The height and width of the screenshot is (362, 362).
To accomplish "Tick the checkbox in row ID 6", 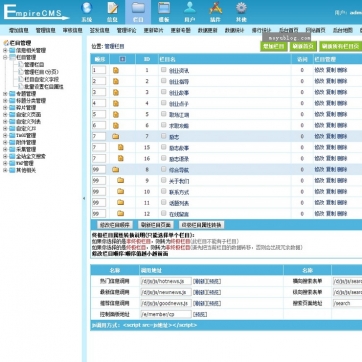I will [164, 125].
